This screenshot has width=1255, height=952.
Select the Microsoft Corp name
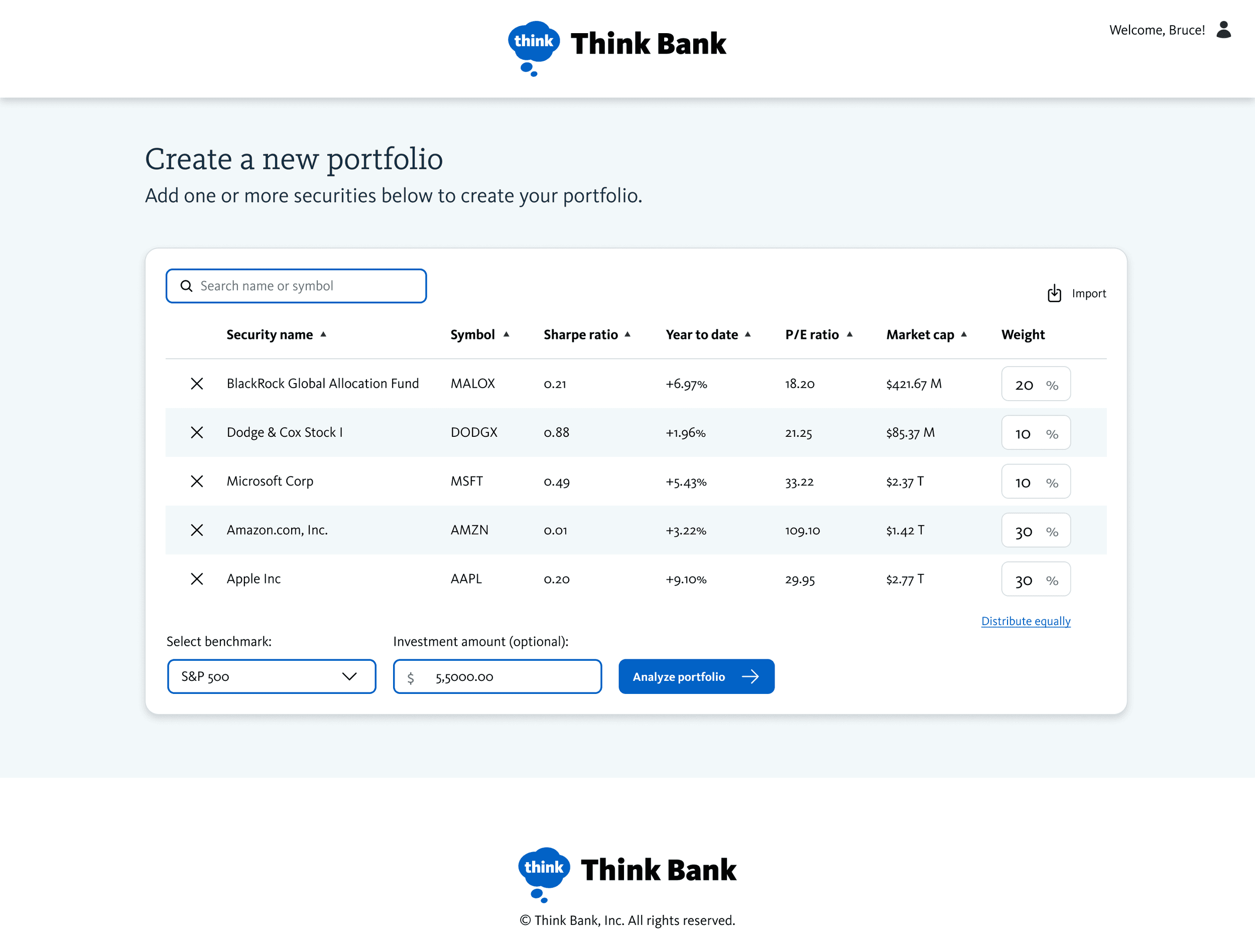coord(270,481)
